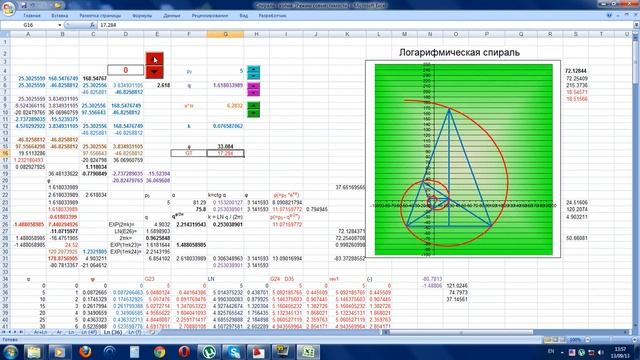Click the horizontal scrollbar at sheet bottom
The width and height of the screenshot is (640, 360).
point(461,333)
